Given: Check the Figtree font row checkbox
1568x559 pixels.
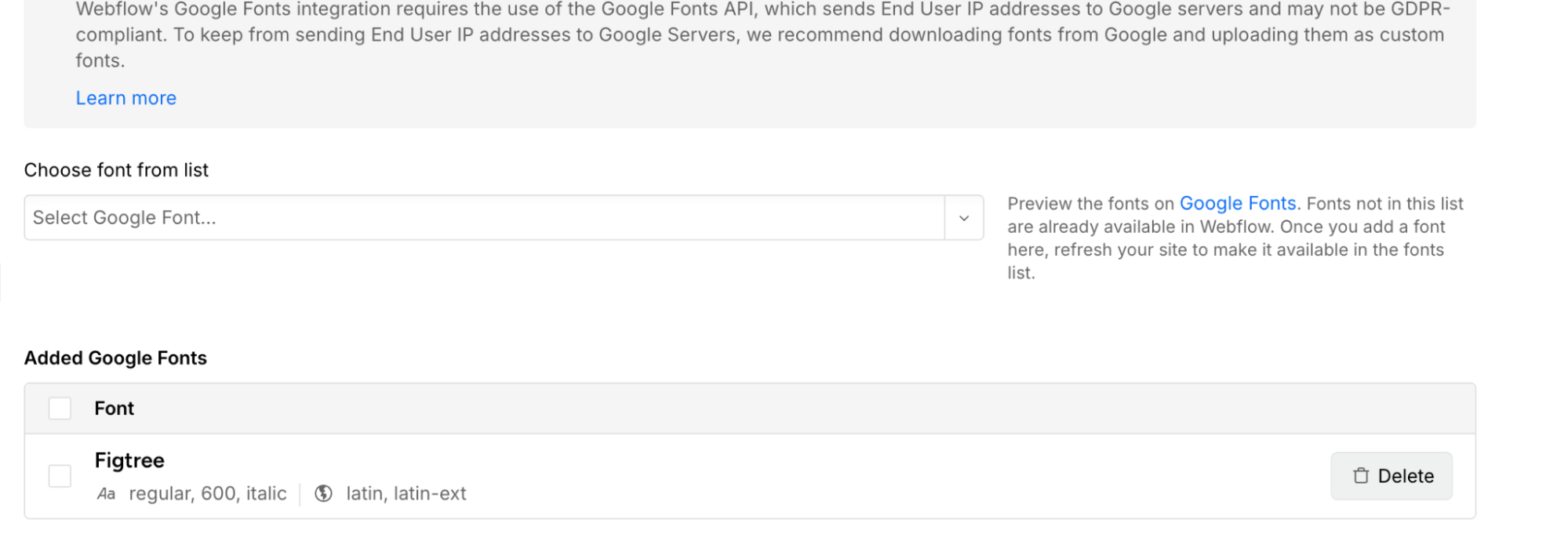Looking at the screenshot, I should 60,476.
